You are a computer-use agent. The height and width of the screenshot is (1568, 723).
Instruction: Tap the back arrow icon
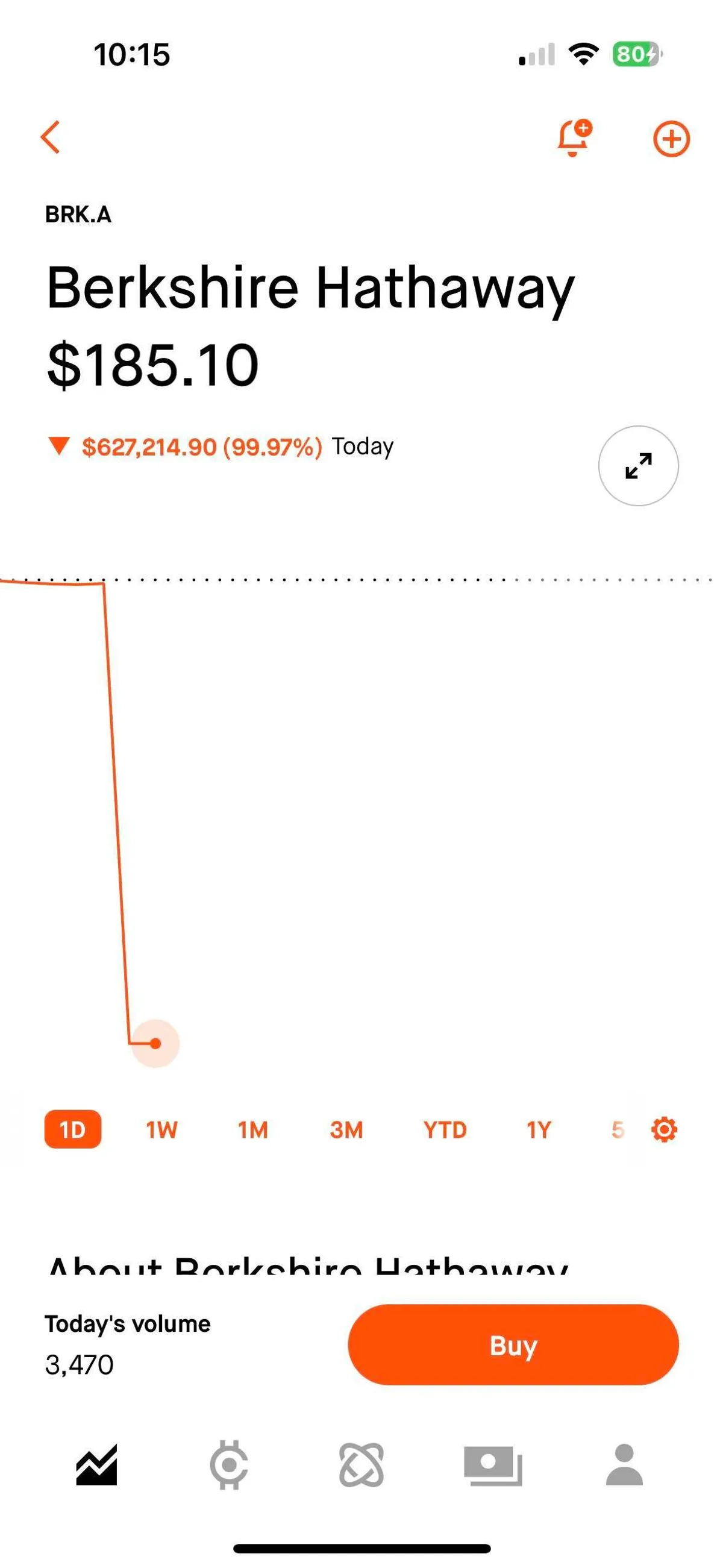tap(51, 137)
